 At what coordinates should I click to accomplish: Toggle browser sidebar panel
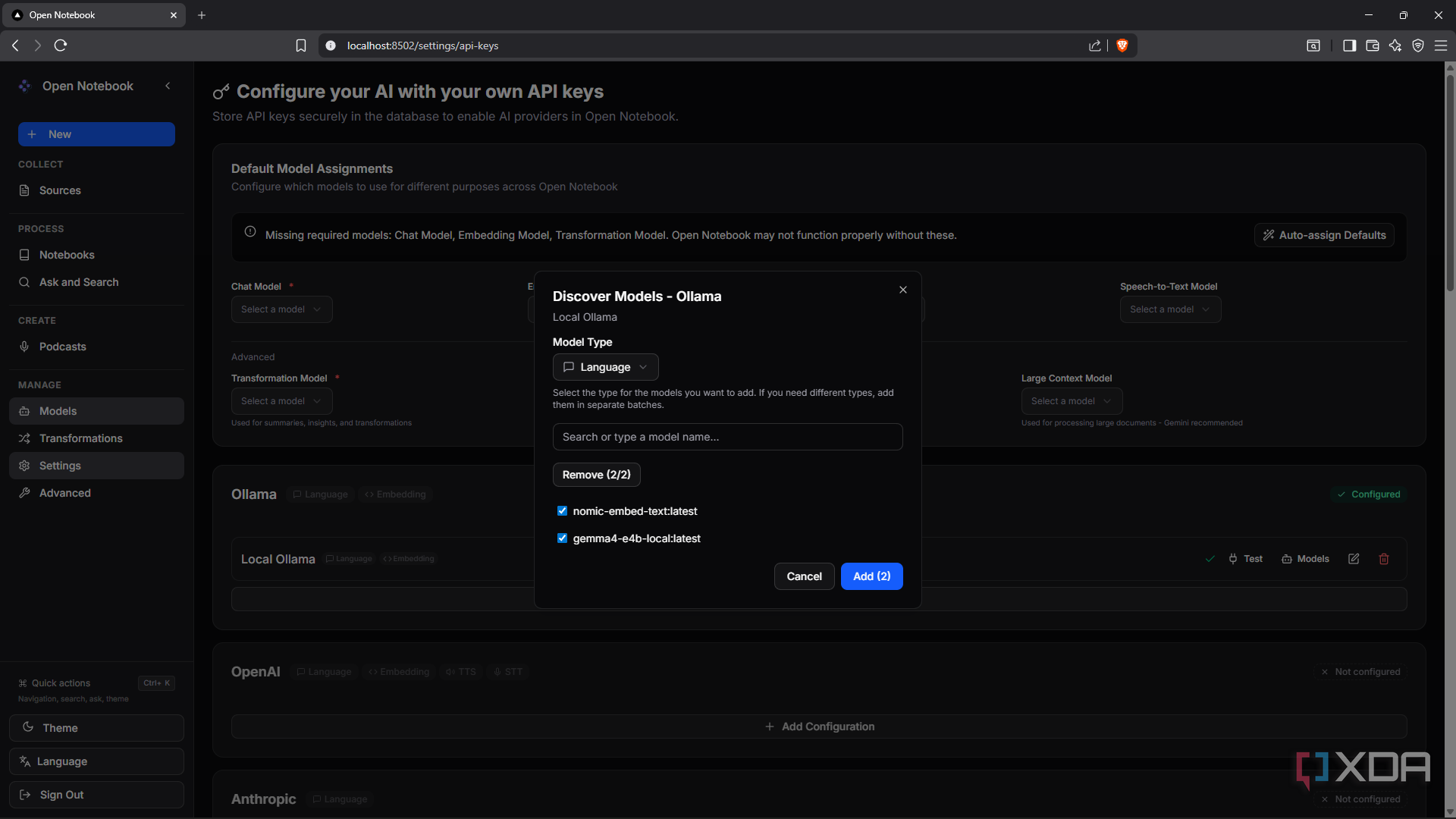click(1349, 45)
